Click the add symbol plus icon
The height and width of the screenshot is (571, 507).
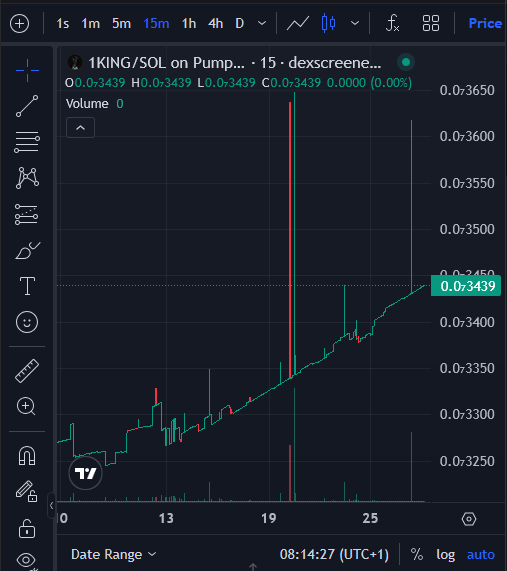(x=19, y=24)
